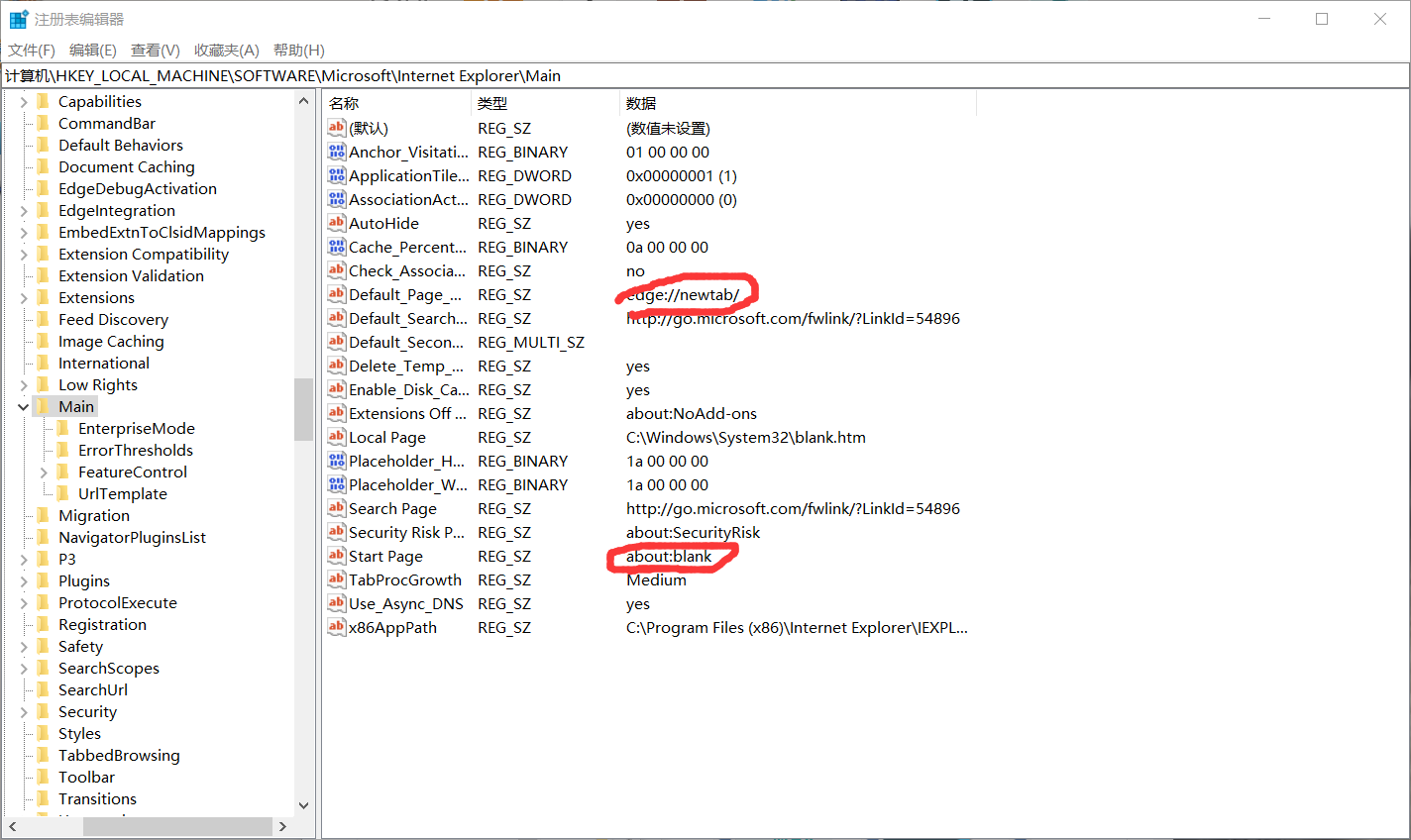The height and width of the screenshot is (840, 1411).
Task: Select the Document Caching key
Action: [x=127, y=166]
